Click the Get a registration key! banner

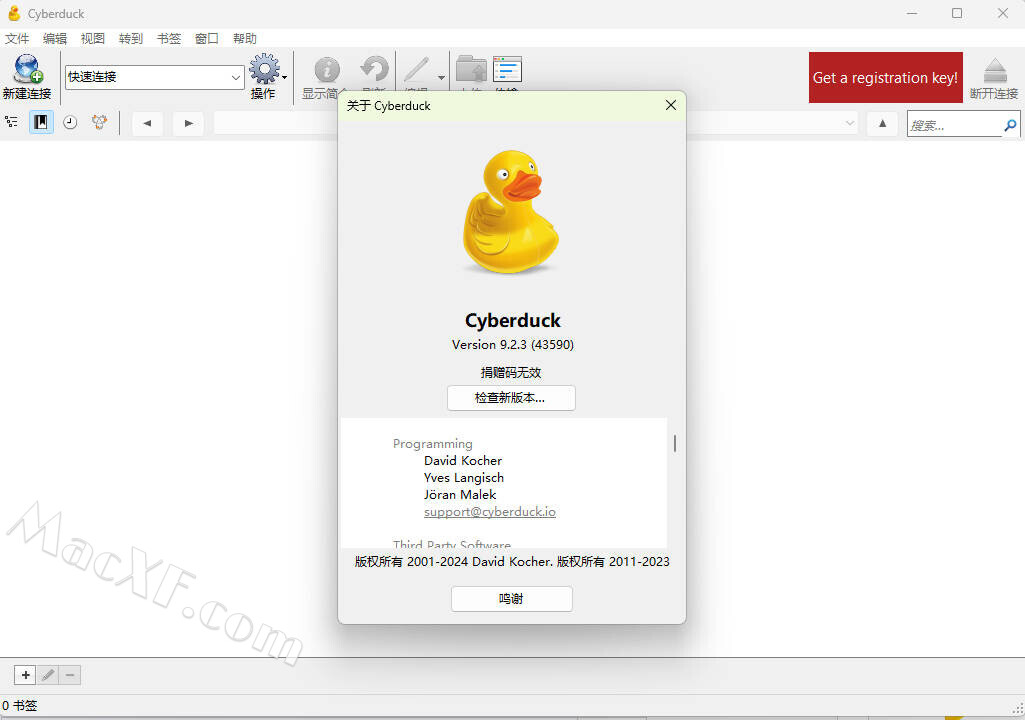coord(885,78)
